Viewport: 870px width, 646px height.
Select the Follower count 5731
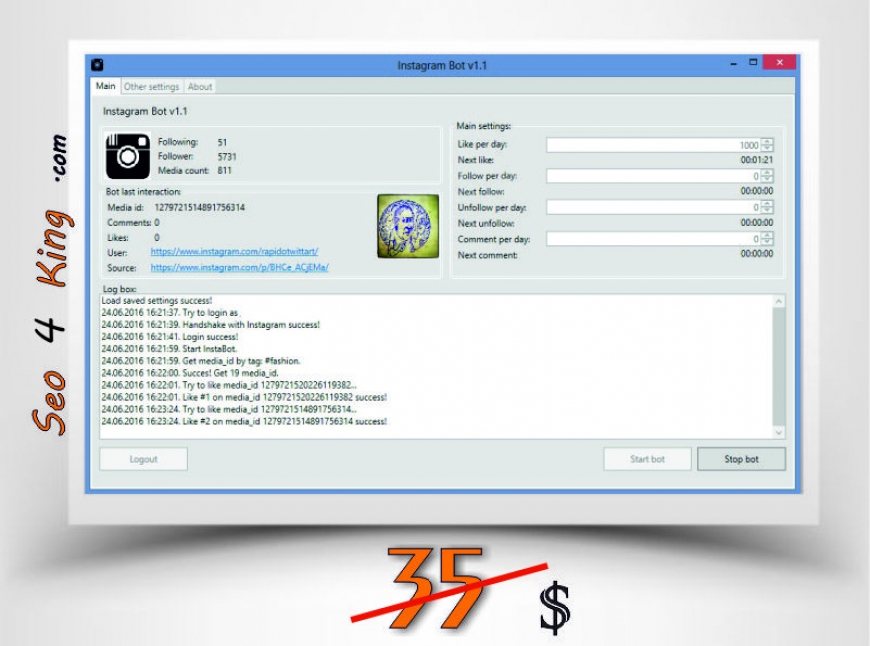coord(227,157)
